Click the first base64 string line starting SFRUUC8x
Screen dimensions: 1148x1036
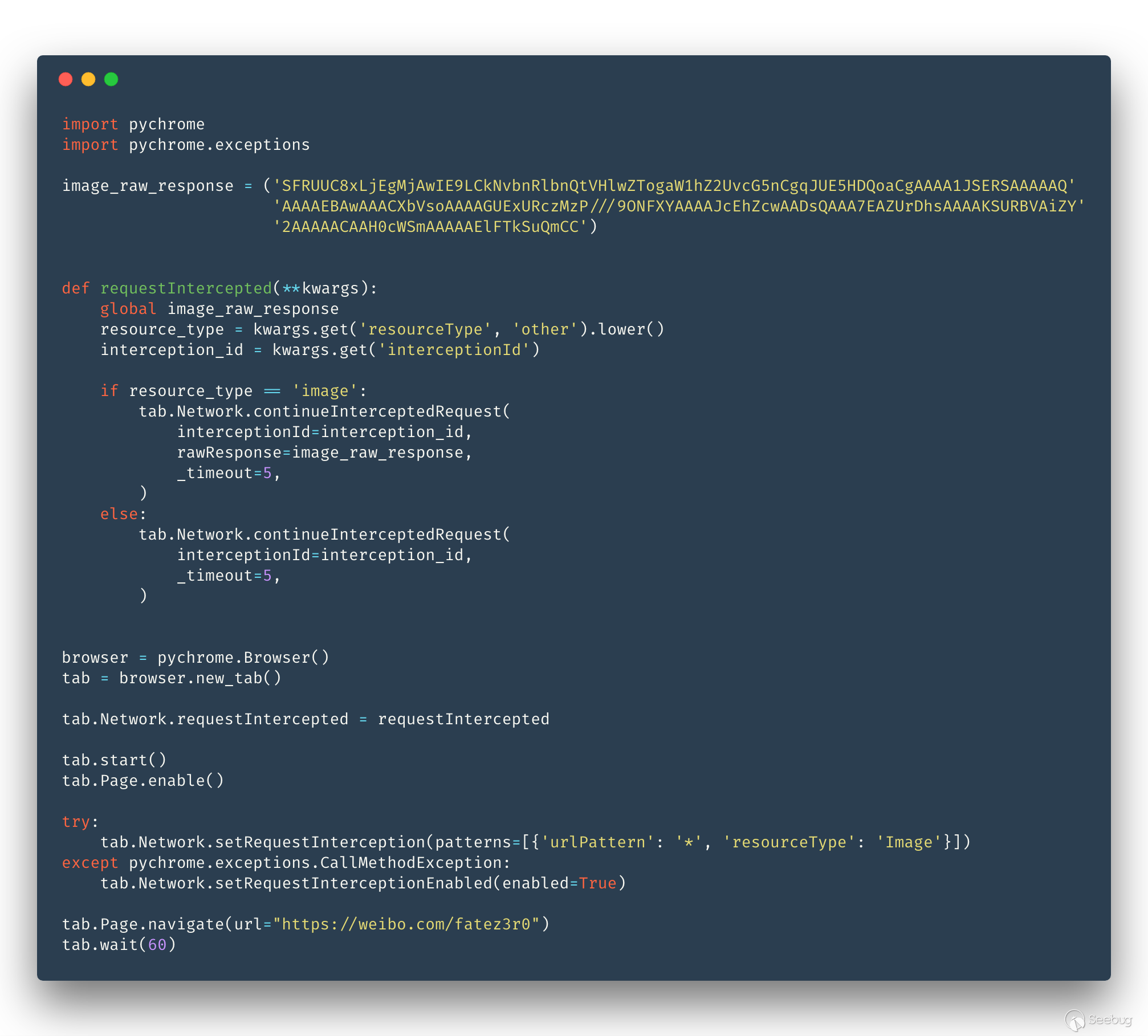click(x=674, y=186)
